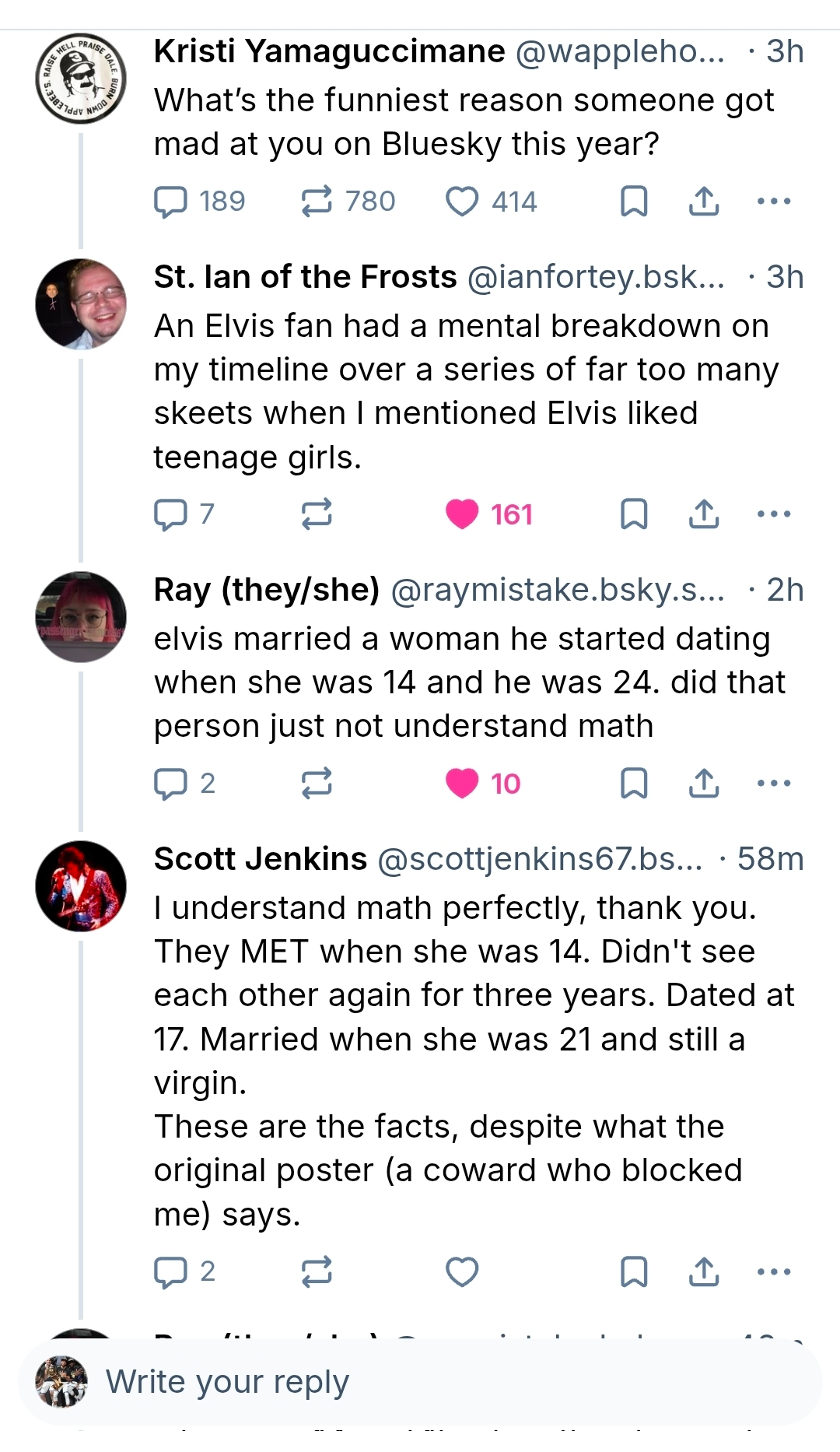The height and width of the screenshot is (1452, 840).
Task: Share Ray's post about Elvis
Action: pyautogui.click(x=704, y=784)
